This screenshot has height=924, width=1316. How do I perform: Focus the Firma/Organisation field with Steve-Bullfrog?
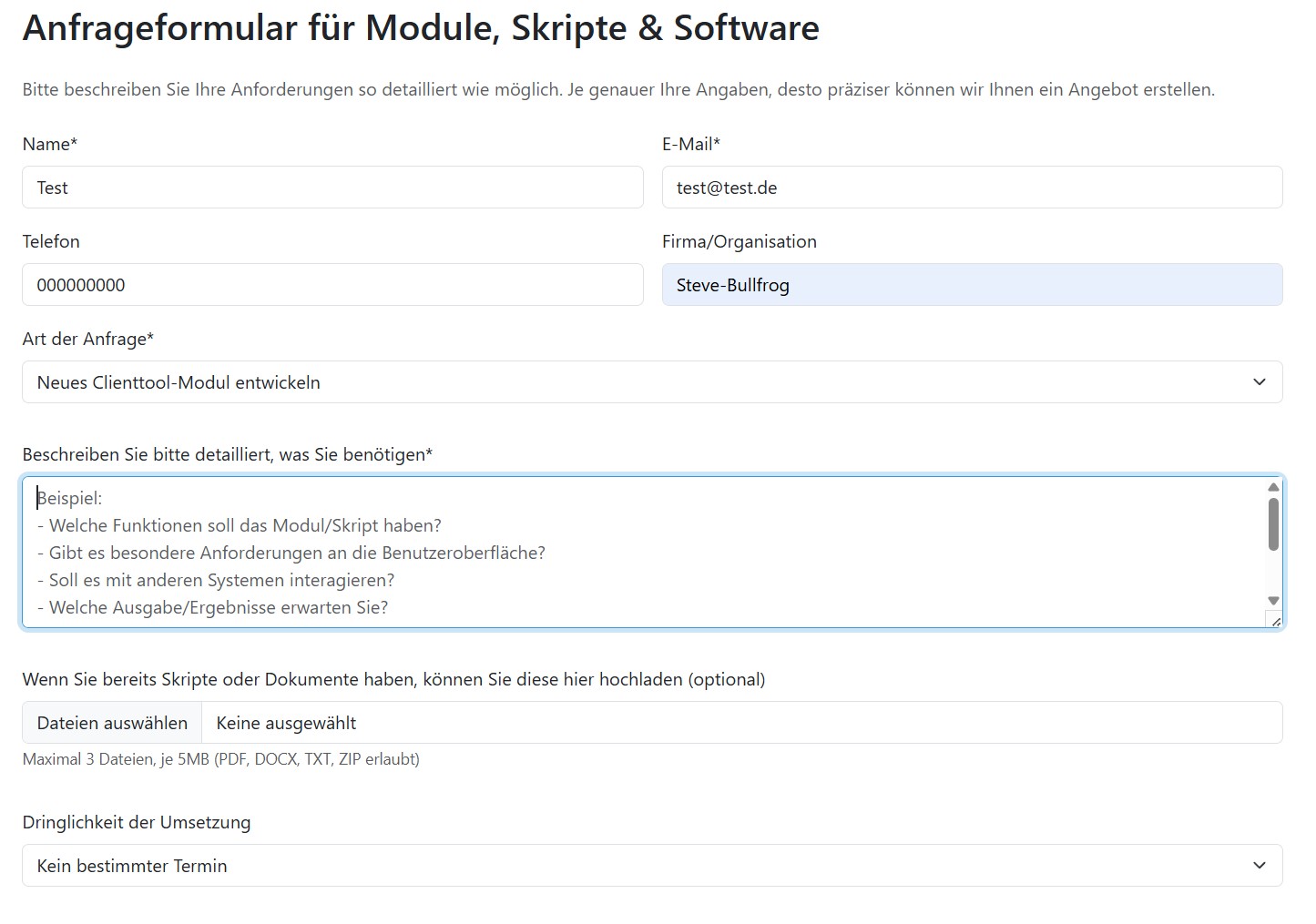(x=972, y=284)
